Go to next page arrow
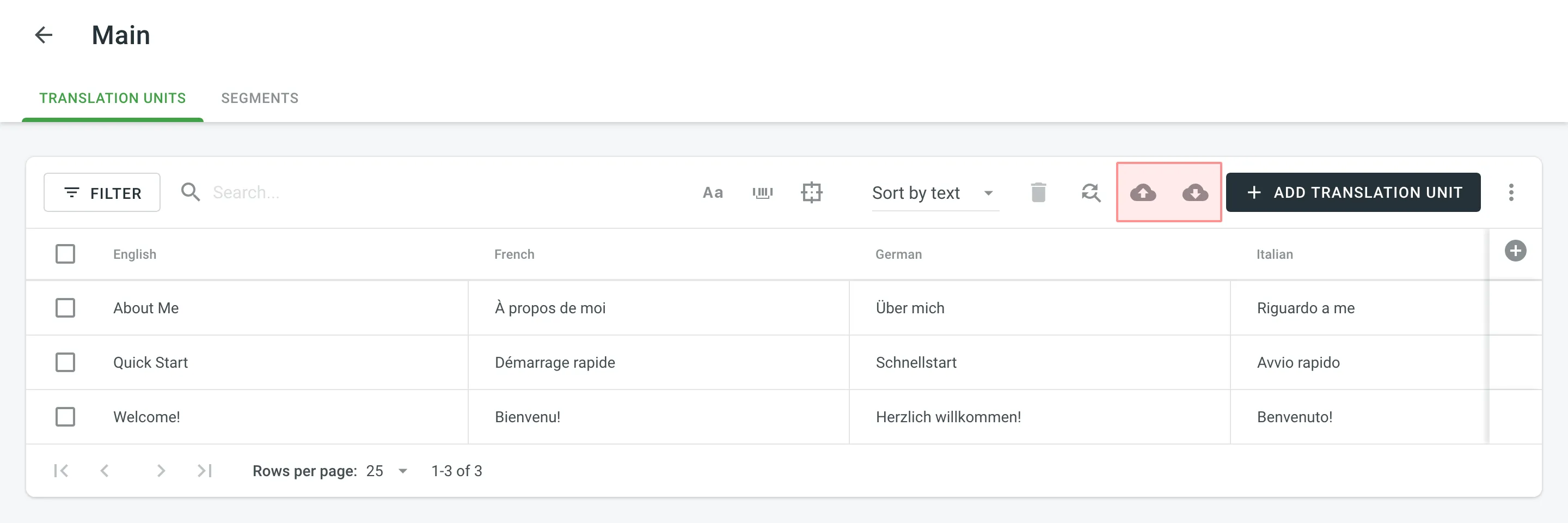Image resolution: width=1568 pixels, height=523 pixels. click(x=161, y=471)
